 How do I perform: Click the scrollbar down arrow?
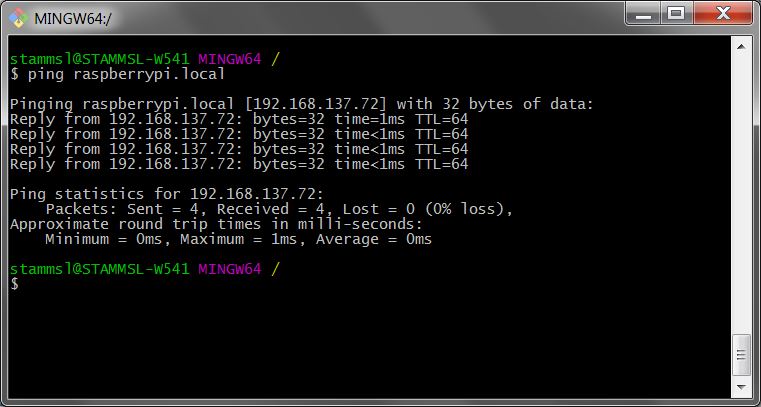pyautogui.click(x=741, y=389)
